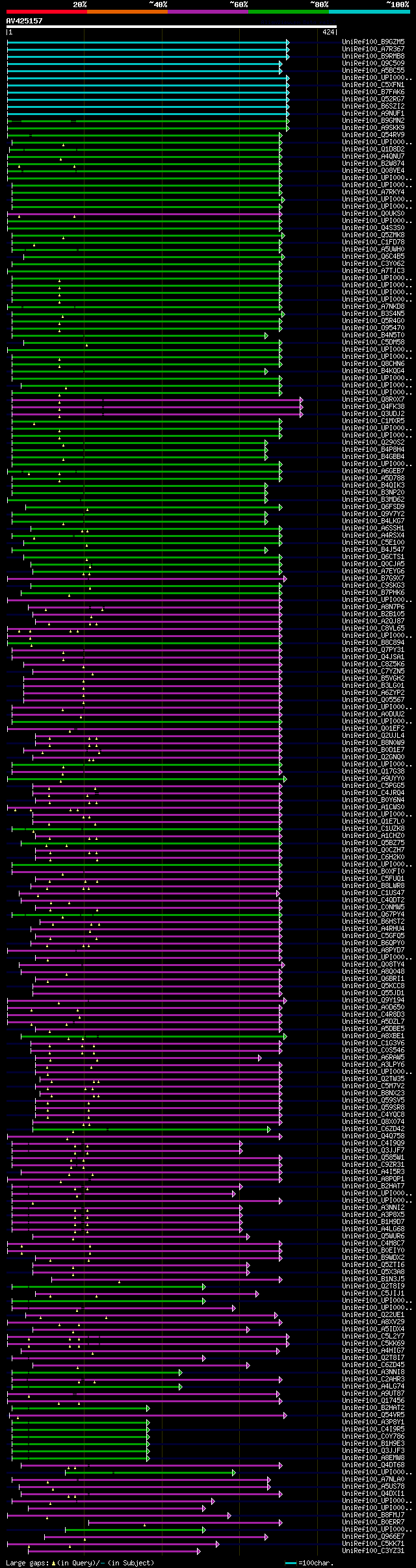Click the UniRef100_Q22UE1 label
The image size is (416, 1568).
coord(373,1315)
